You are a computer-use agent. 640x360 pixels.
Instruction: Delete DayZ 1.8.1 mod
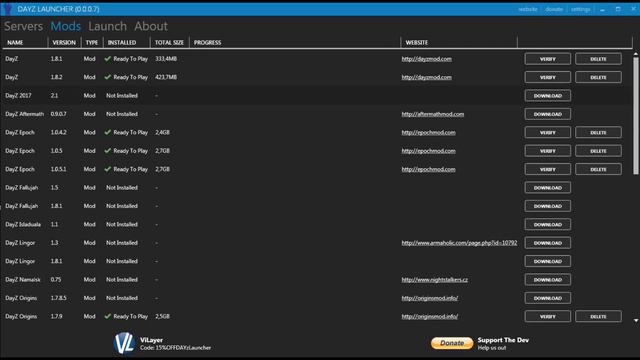tap(598, 59)
